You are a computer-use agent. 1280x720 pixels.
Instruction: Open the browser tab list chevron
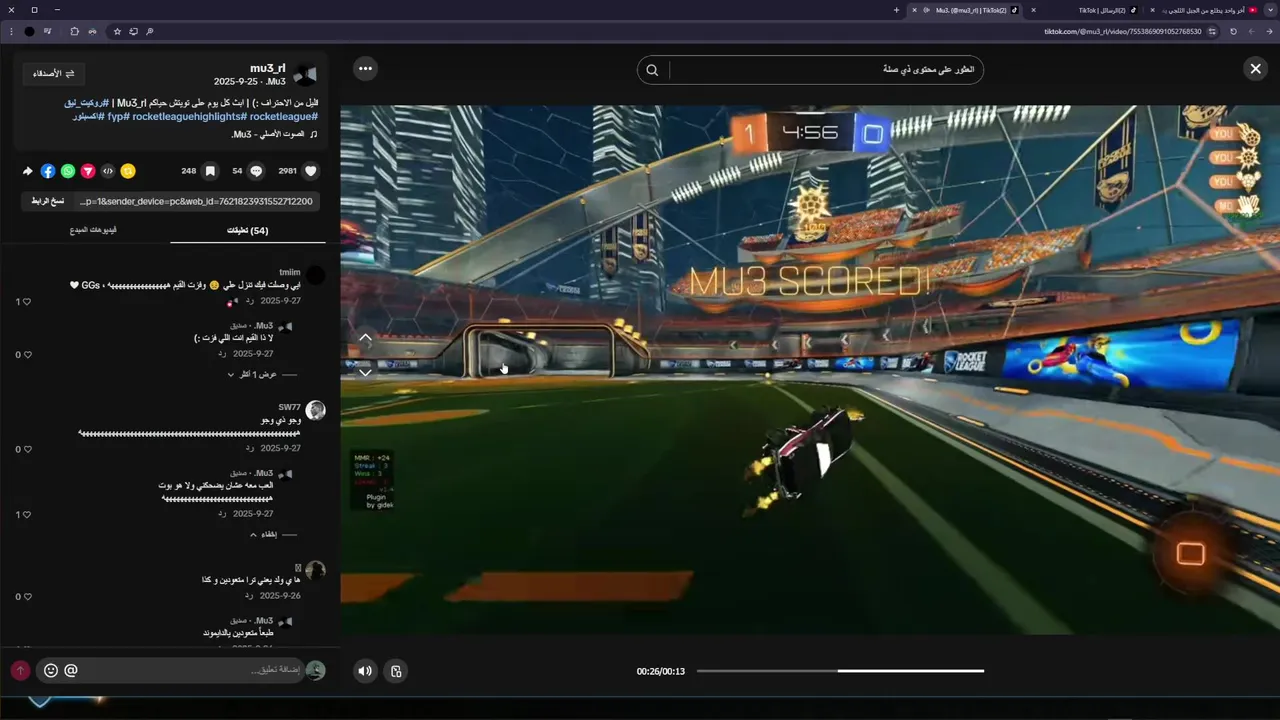1270,10
